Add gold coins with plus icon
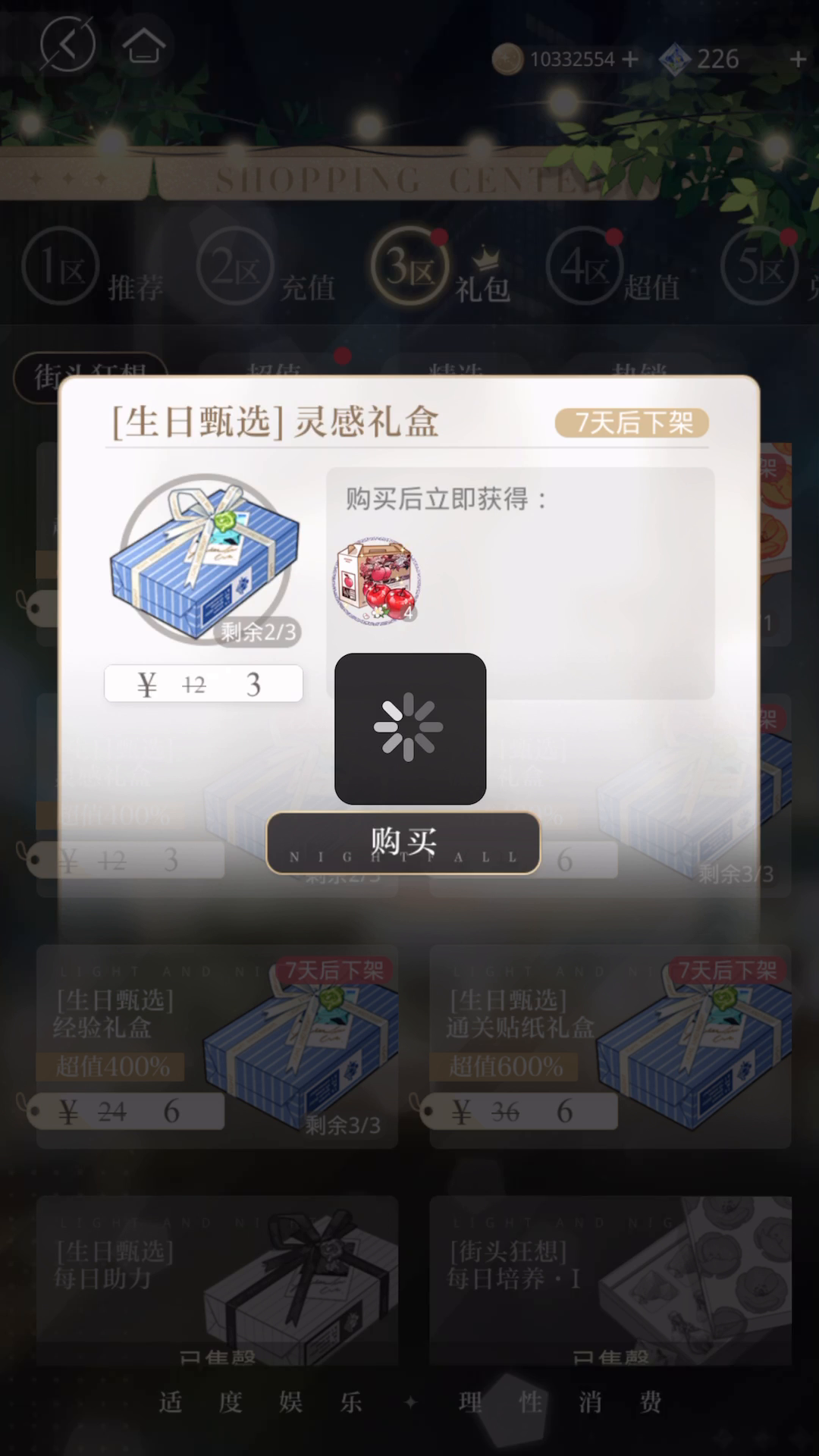Image resolution: width=819 pixels, height=1456 pixels. coord(630,59)
